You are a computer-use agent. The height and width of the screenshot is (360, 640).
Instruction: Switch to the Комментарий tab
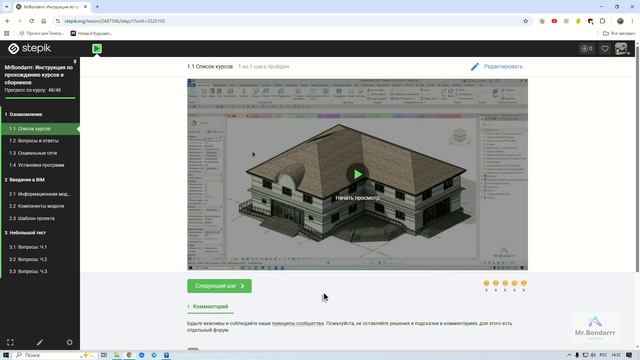coord(211,307)
